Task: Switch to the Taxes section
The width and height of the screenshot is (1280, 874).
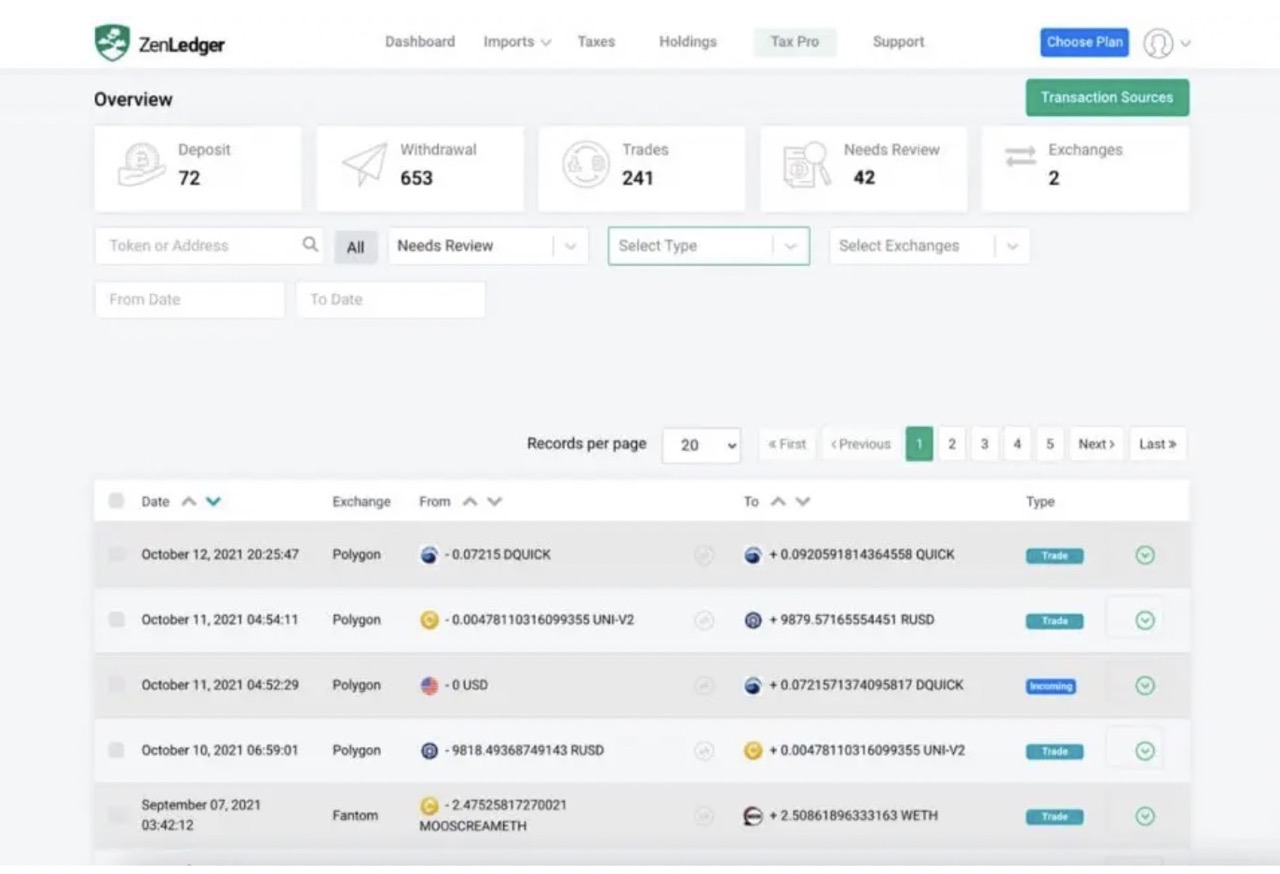Action: click(x=596, y=42)
